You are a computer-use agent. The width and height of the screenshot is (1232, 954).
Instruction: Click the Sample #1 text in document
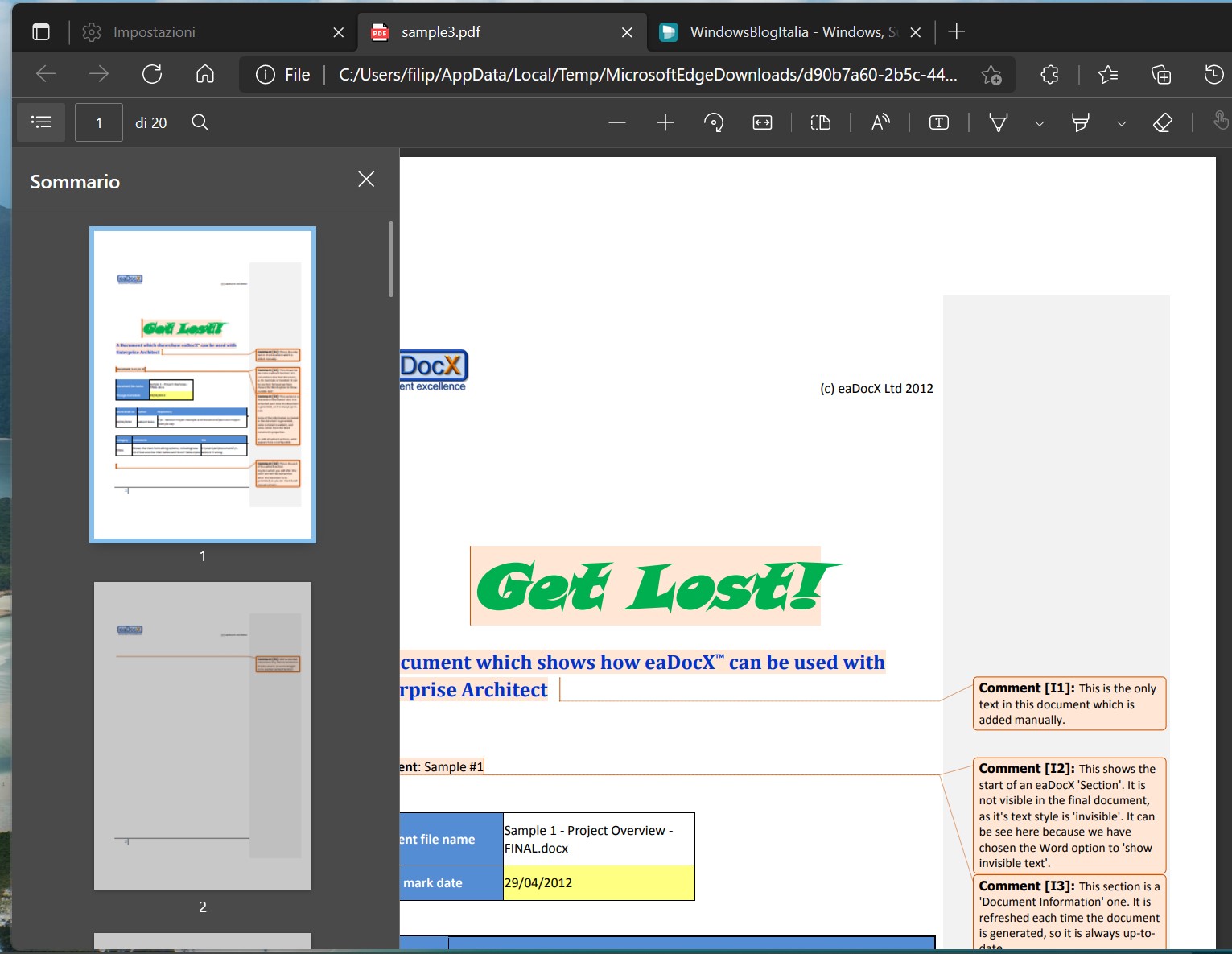[x=453, y=766]
